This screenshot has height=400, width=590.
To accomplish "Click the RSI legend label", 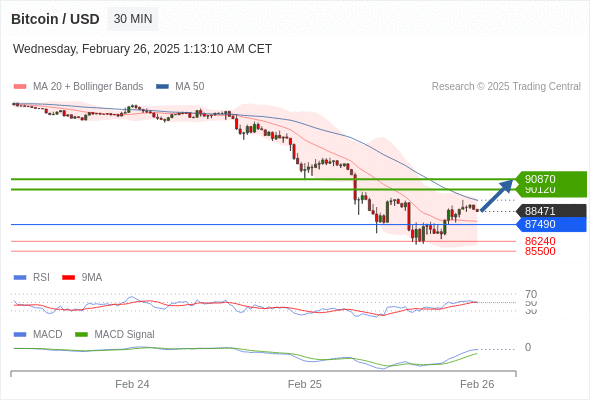I will click(41, 278).
